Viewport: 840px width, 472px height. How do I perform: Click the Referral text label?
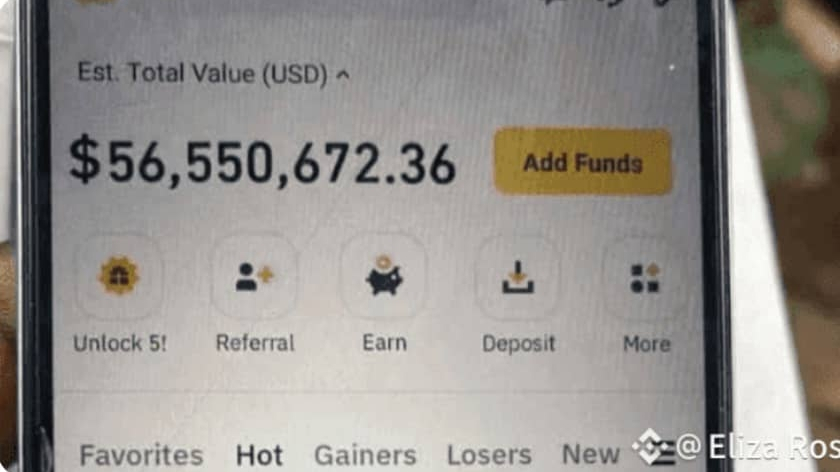click(x=255, y=343)
